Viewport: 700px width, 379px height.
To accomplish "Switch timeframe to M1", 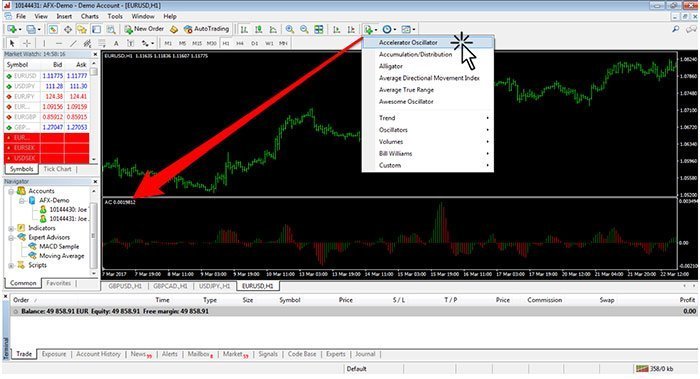I will [168, 43].
